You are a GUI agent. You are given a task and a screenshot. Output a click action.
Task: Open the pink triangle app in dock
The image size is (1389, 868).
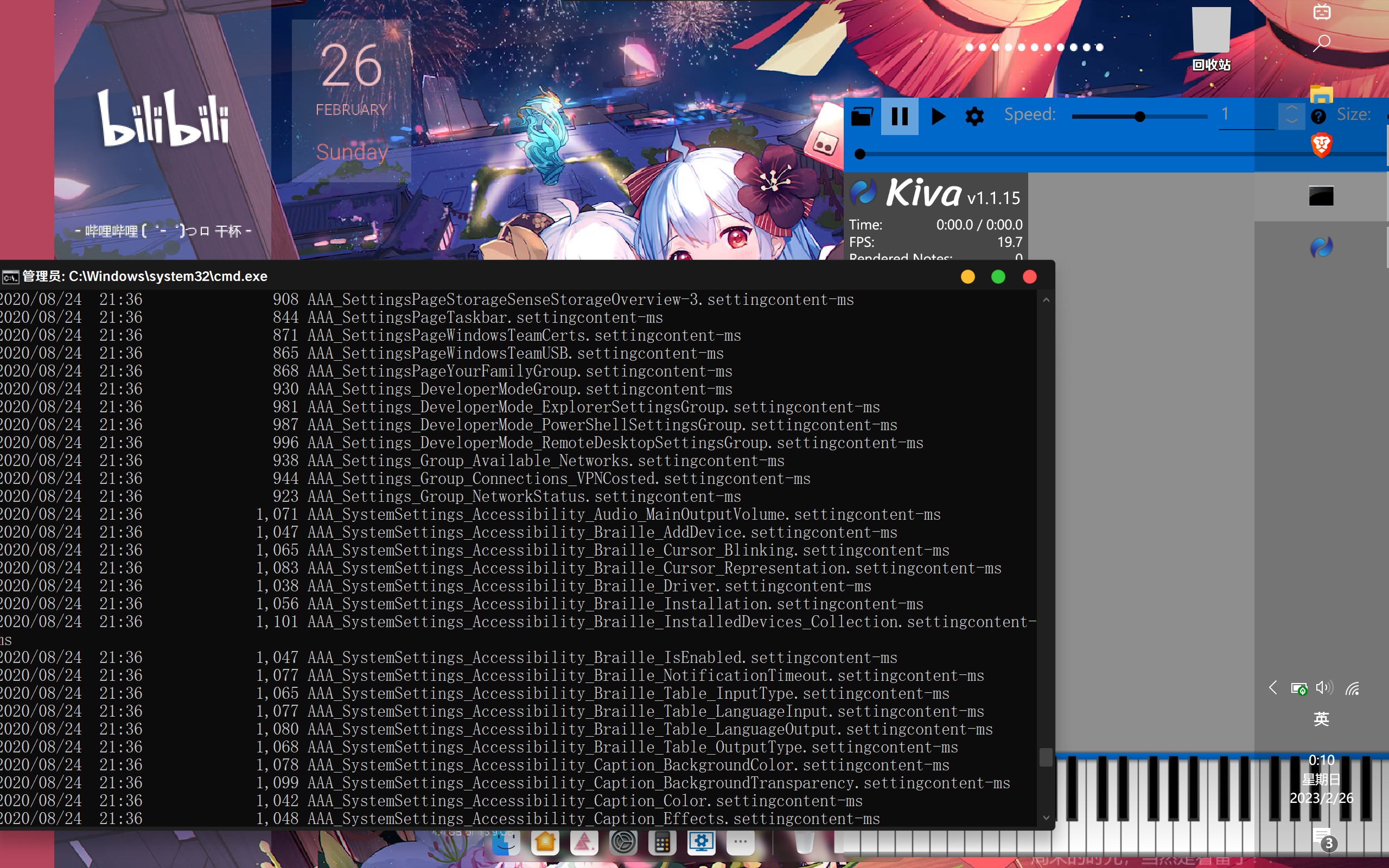(584, 842)
